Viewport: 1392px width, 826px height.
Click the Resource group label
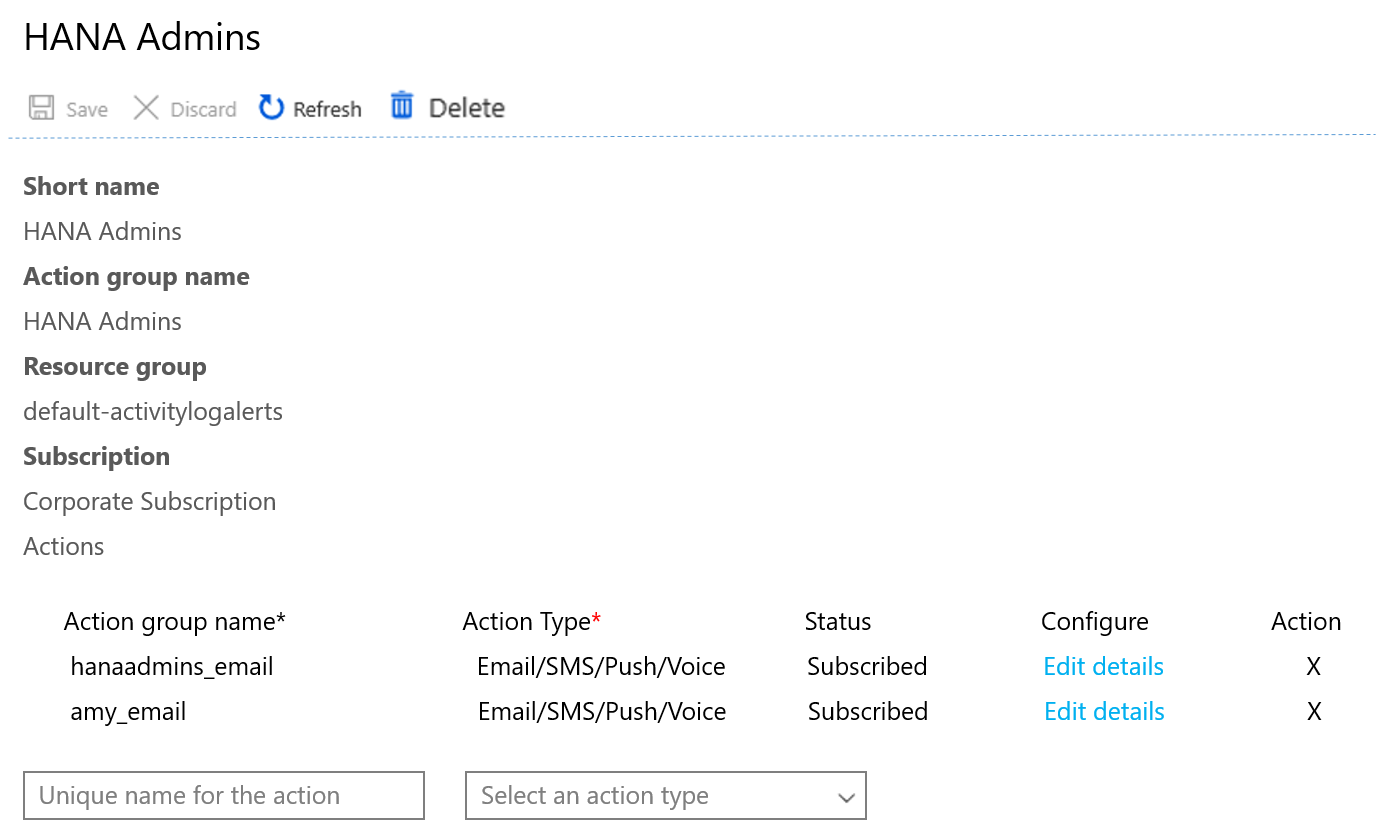pos(115,367)
